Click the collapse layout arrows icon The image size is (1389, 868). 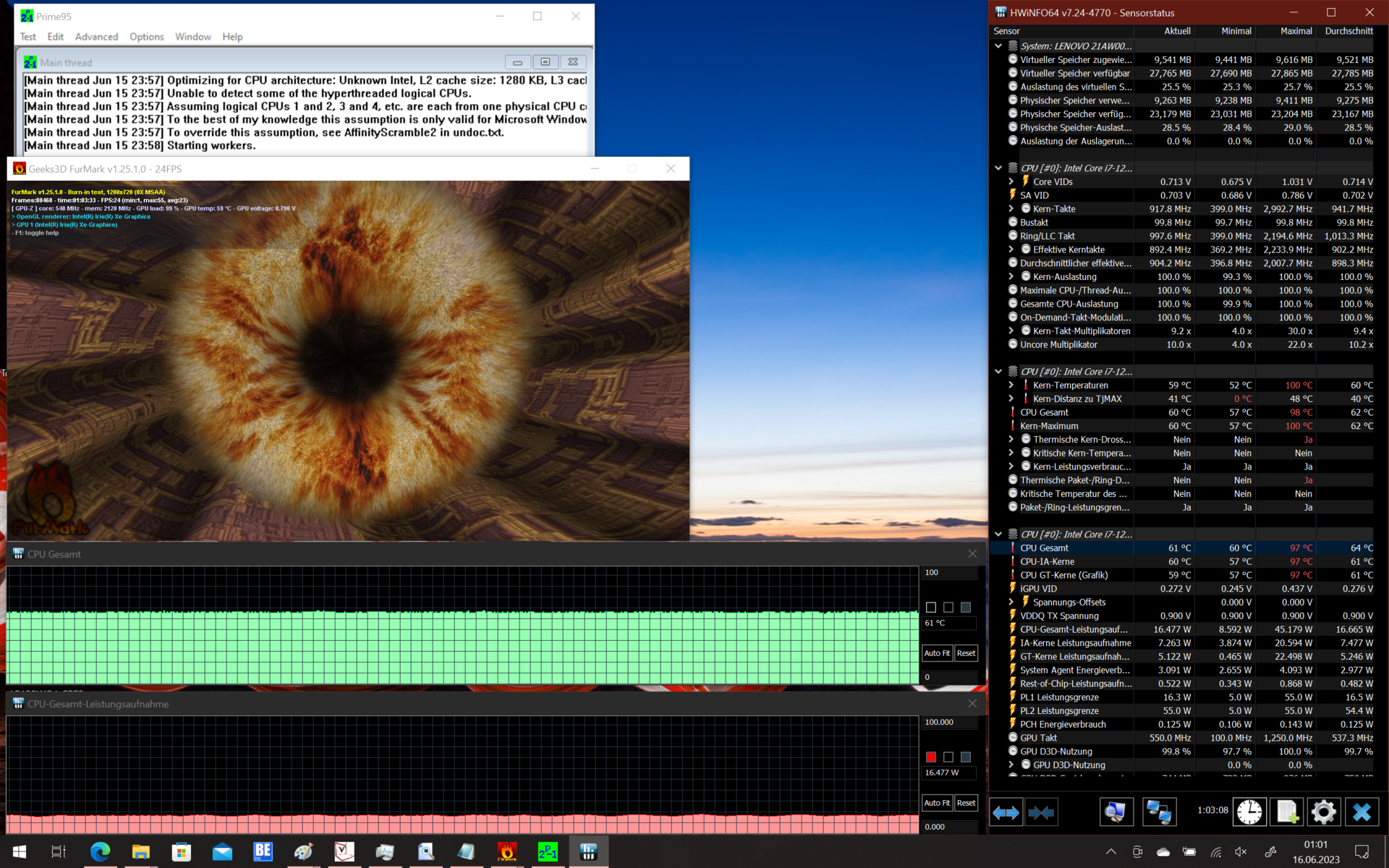click(x=1041, y=812)
